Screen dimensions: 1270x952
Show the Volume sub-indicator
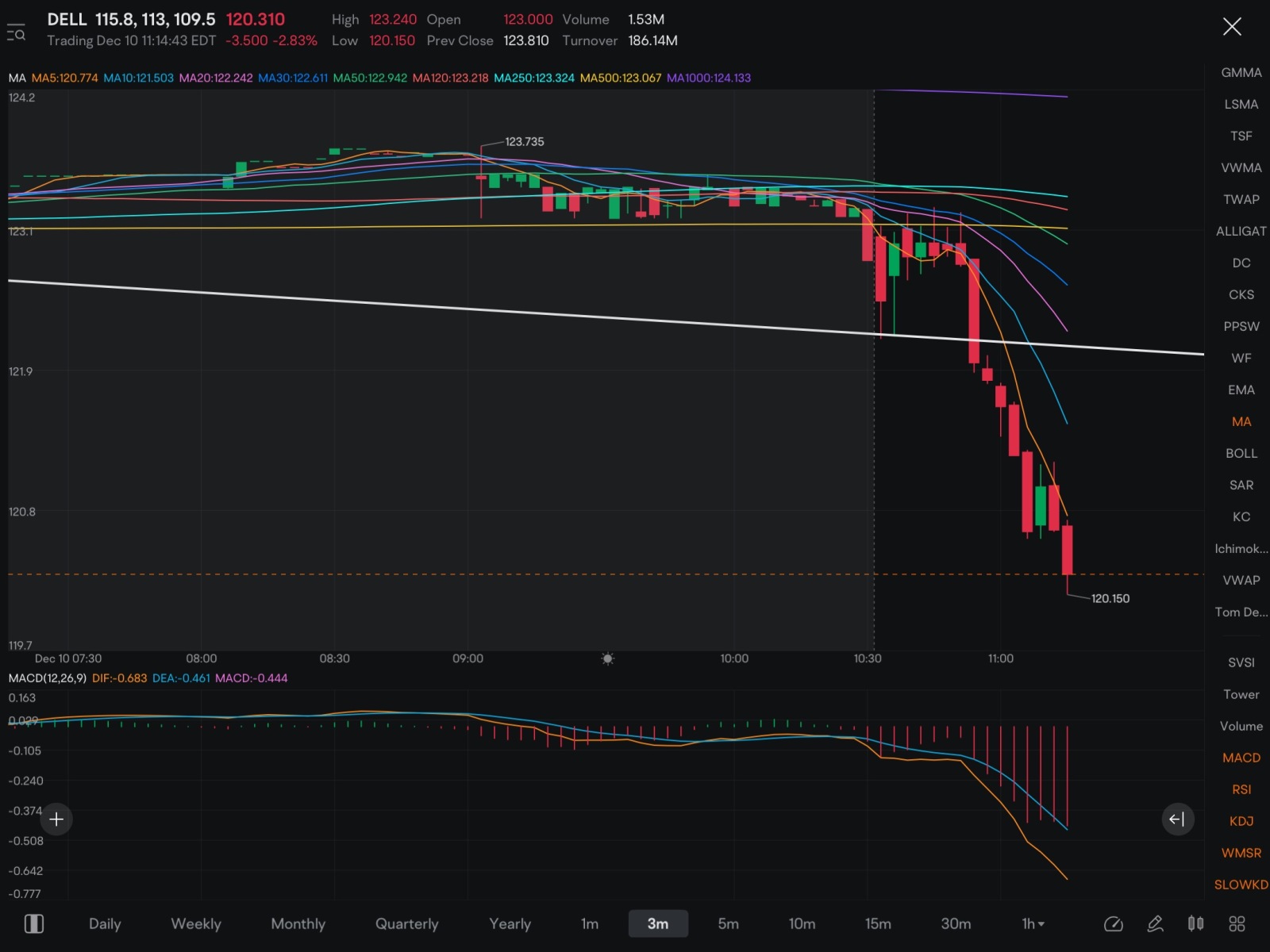(1241, 726)
